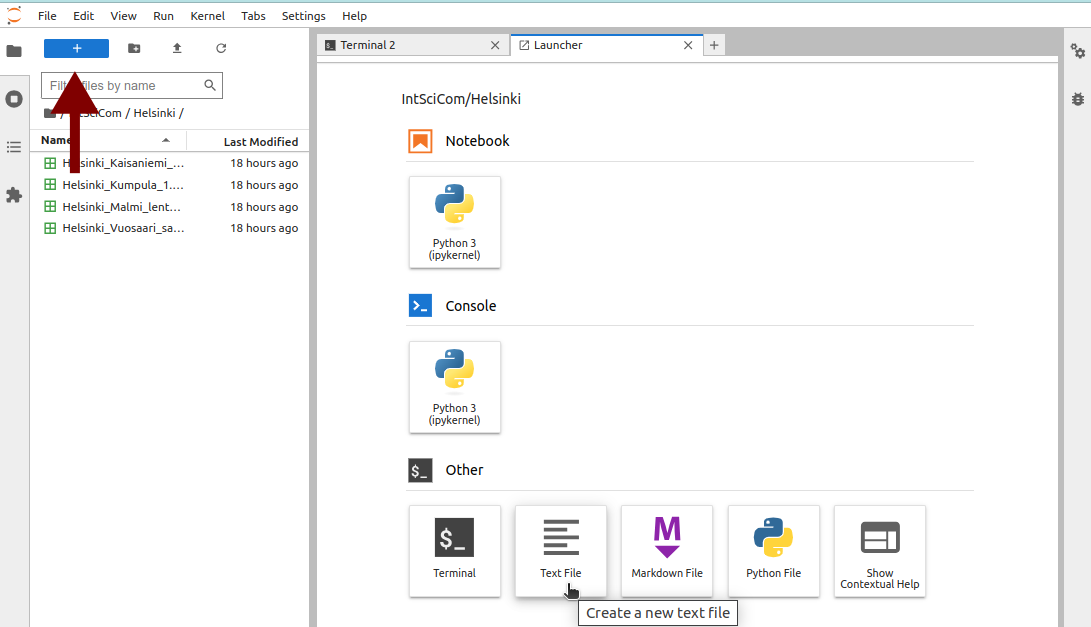Open the Table of Contents sidebar

pos(14,147)
